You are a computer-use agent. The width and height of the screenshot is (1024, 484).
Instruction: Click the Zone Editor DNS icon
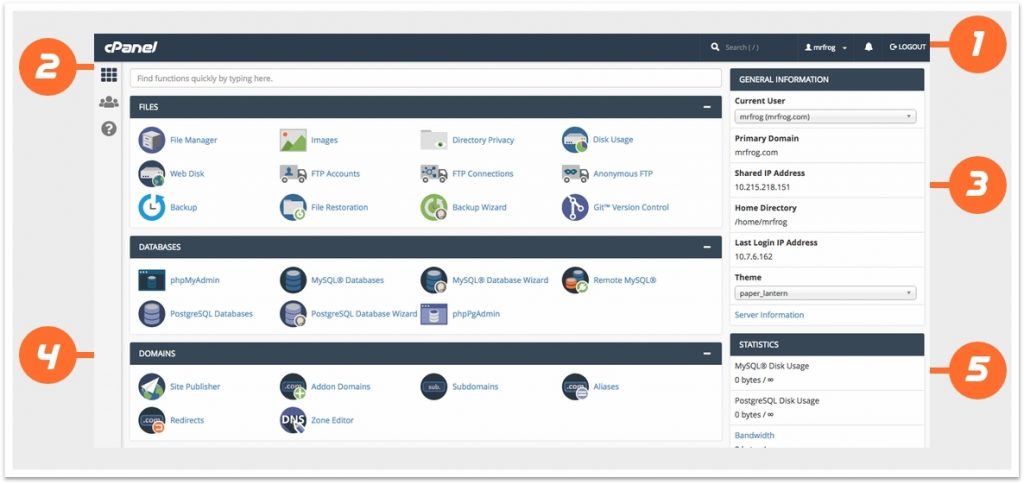293,420
